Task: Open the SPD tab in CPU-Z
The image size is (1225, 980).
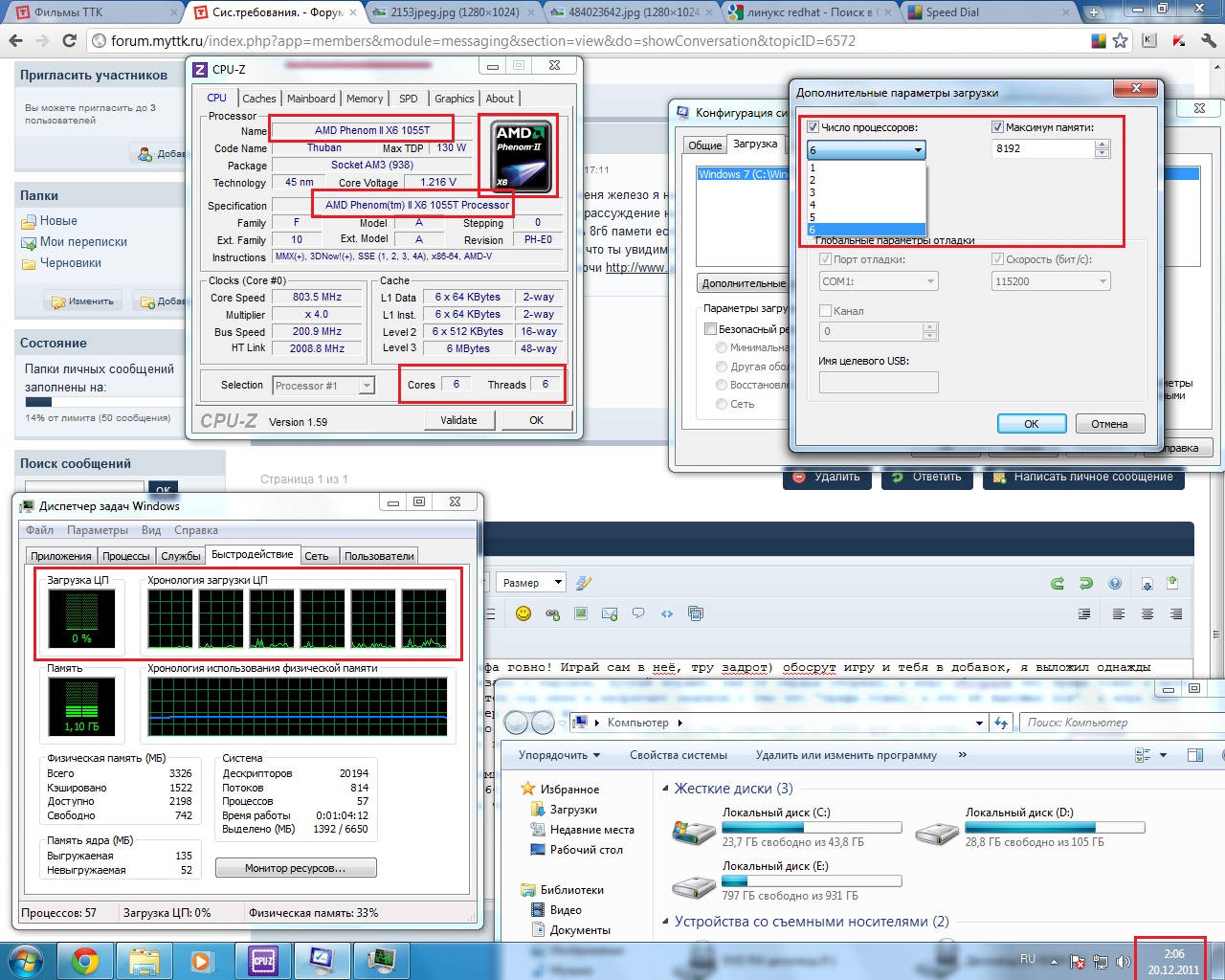Action: (x=409, y=99)
